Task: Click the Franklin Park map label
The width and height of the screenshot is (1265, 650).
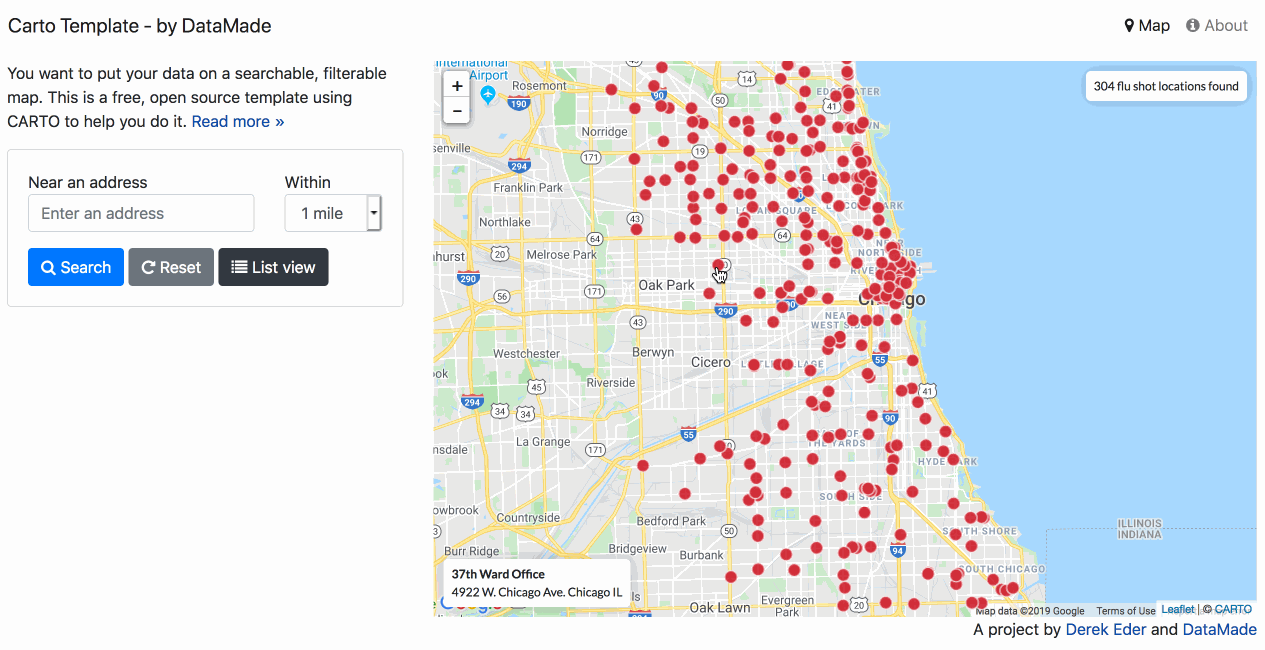Action: (x=528, y=187)
